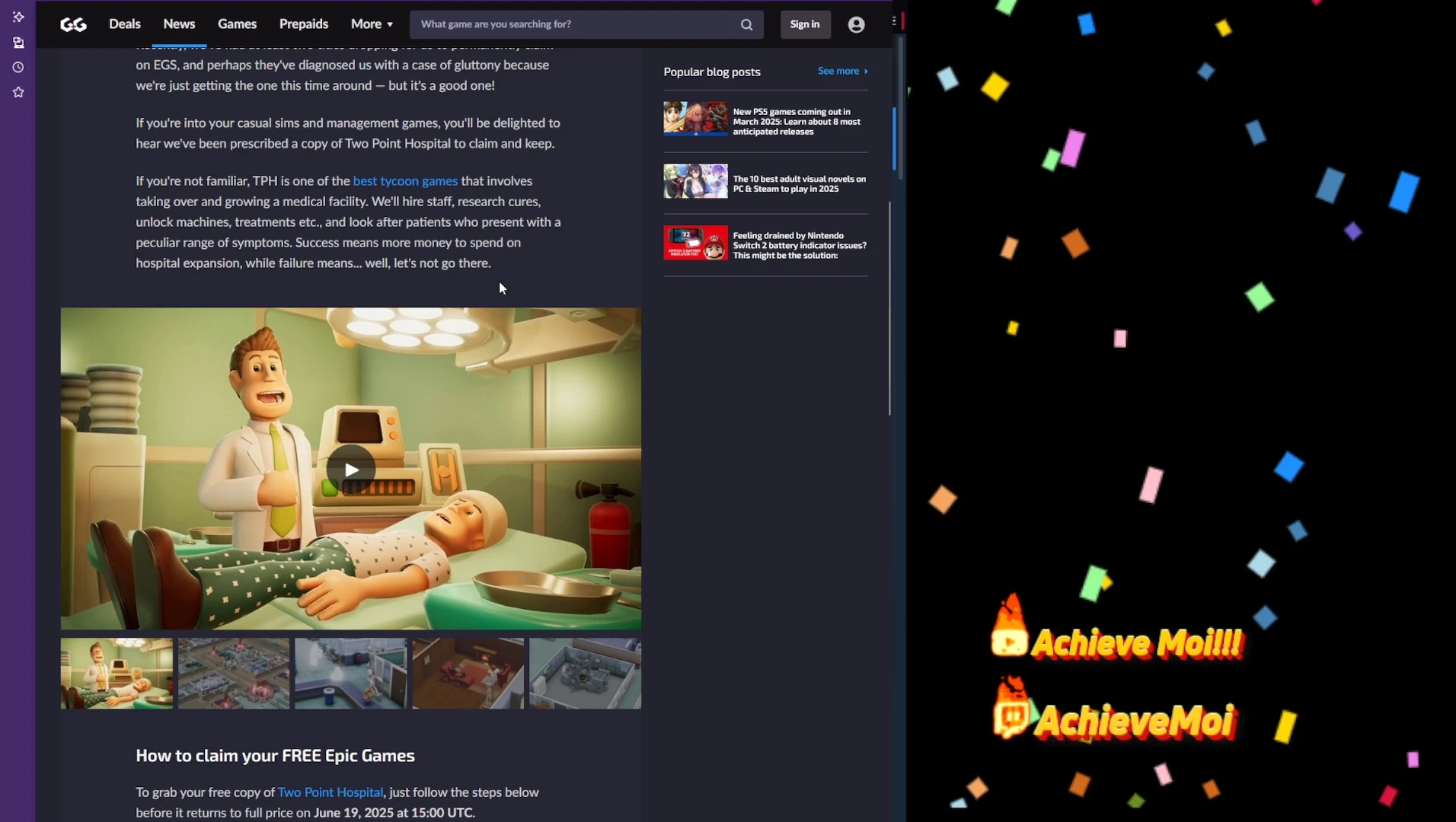
Task: Expand the More dropdown menu
Action: [x=372, y=24]
